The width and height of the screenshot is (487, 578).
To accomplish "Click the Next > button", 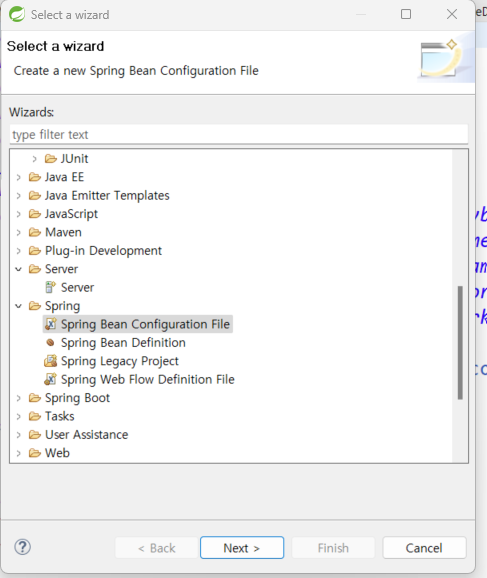I will pos(242,548).
